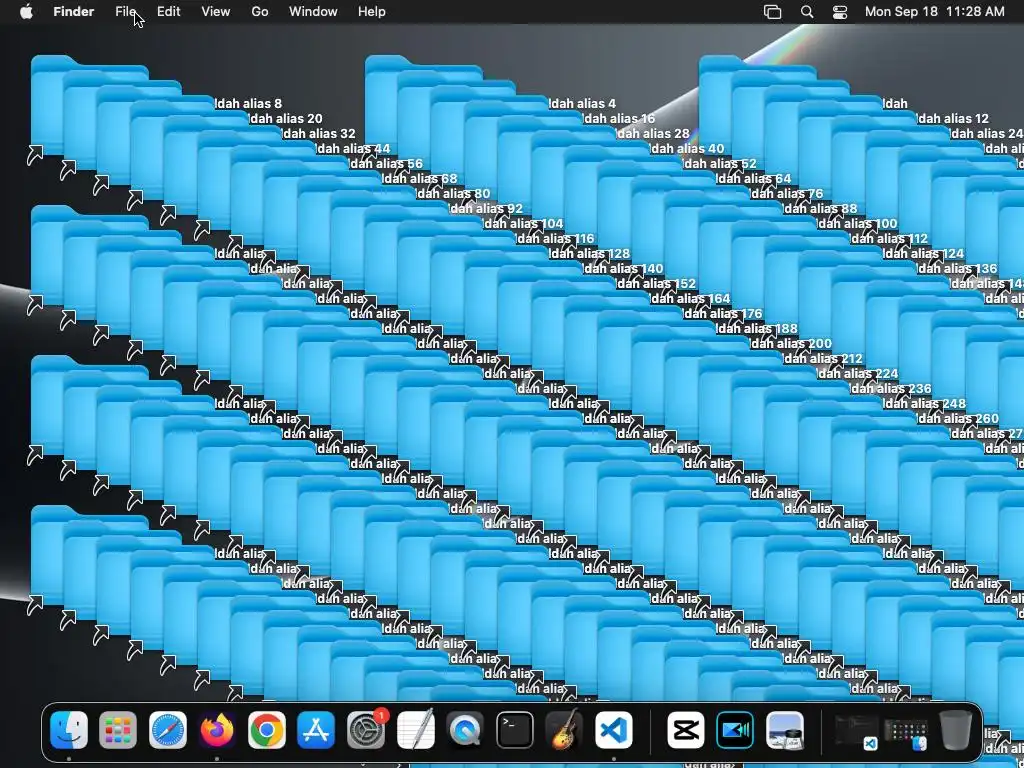
Task: Select folder label "ldah alias 248"
Action: coord(925,404)
